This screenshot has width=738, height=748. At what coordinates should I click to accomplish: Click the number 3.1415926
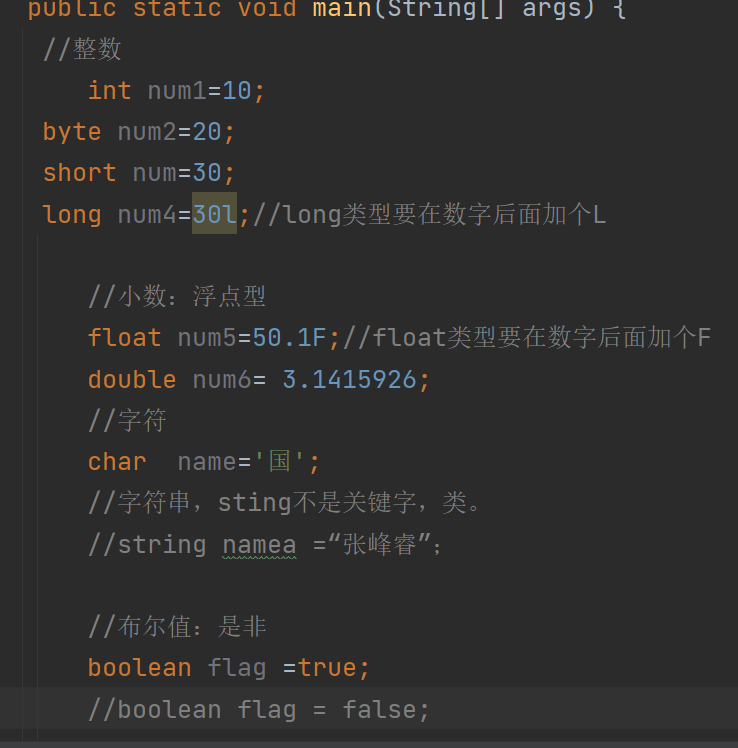(351, 379)
